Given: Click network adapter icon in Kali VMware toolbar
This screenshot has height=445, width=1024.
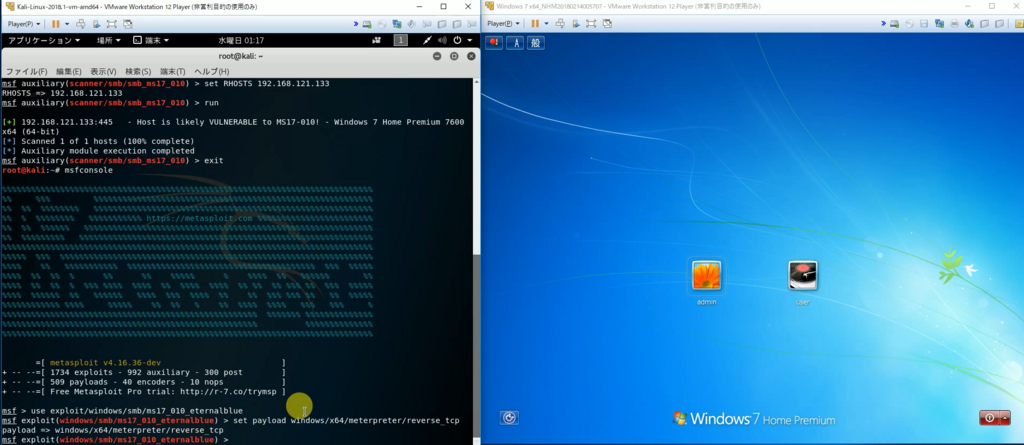Looking at the screenshot, I should (x=396, y=24).
